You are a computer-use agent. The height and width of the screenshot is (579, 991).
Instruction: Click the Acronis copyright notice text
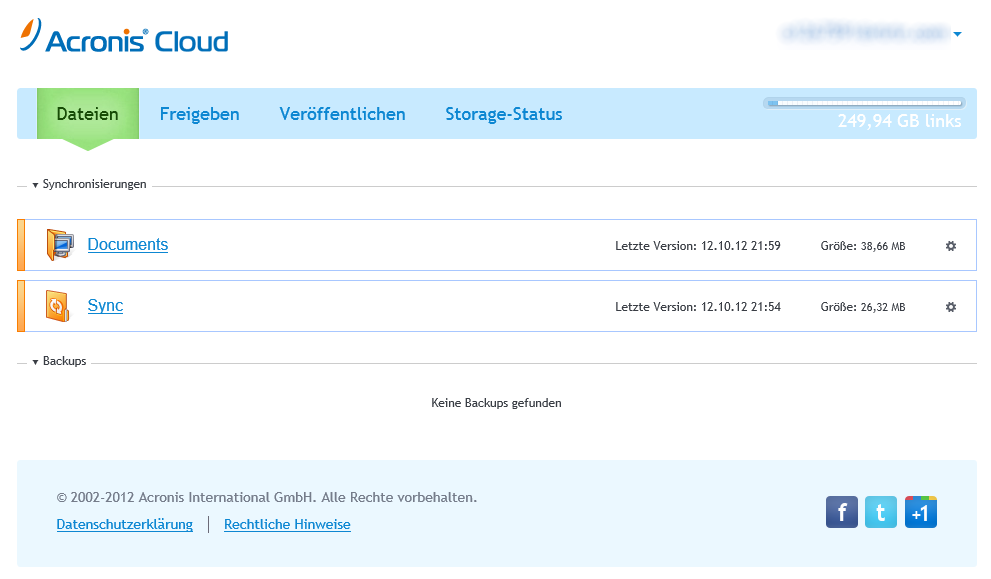267,497
